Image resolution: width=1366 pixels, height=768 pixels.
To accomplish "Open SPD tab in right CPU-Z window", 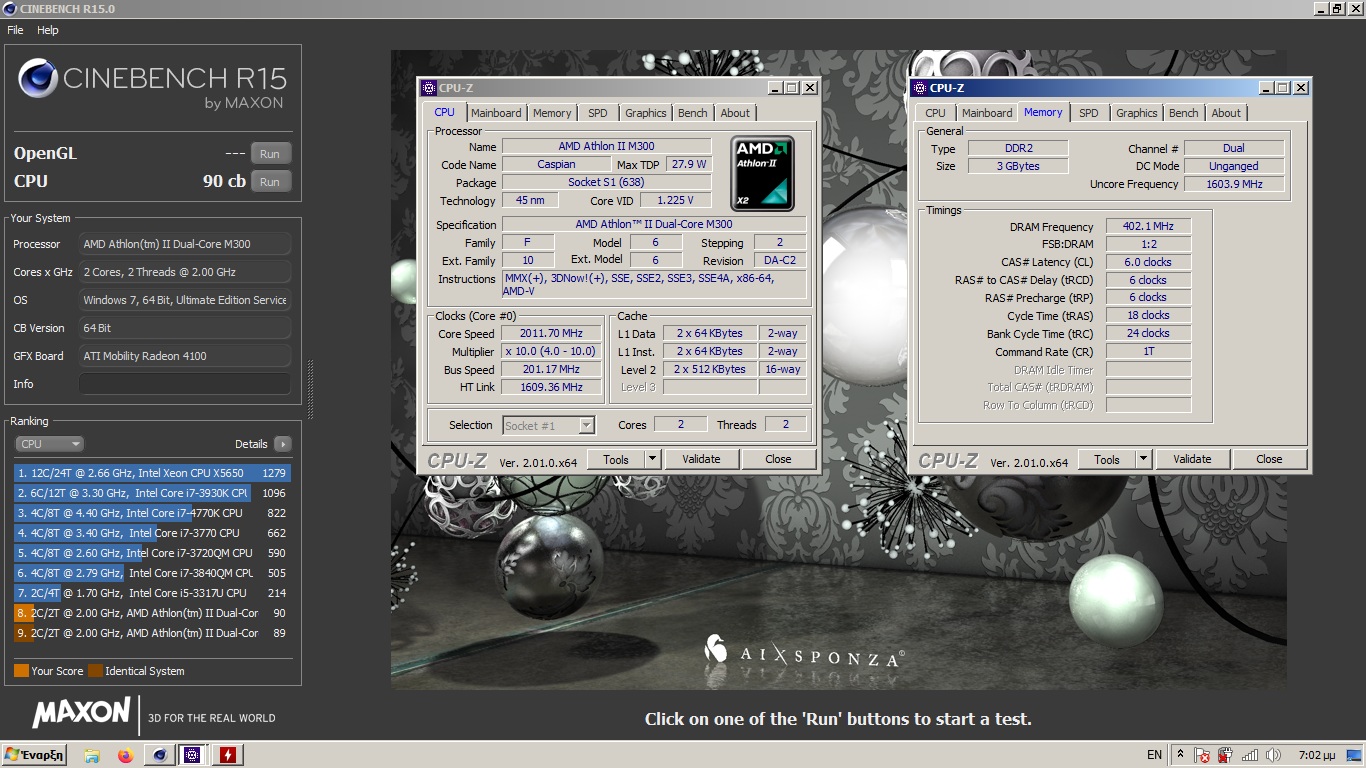I will pos(1089,113).
